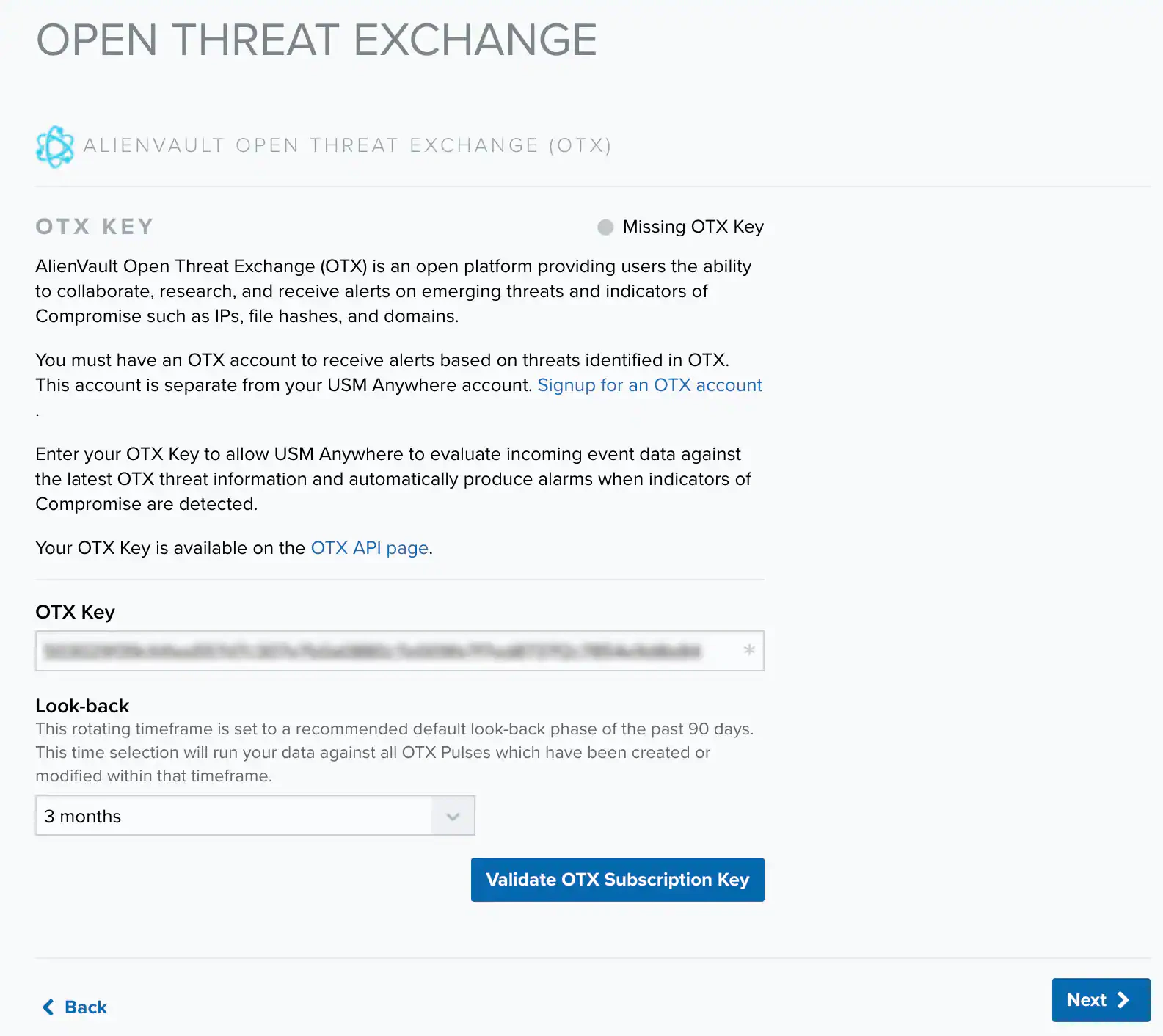
Task: Click the gray Missing OTX Key status dot
Action: tap(605, 227)
